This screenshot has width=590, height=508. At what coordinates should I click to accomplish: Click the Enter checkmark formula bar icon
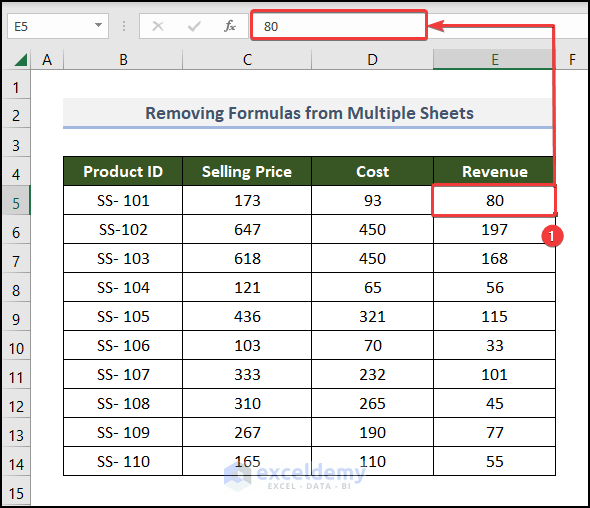[x=194, y=26]
